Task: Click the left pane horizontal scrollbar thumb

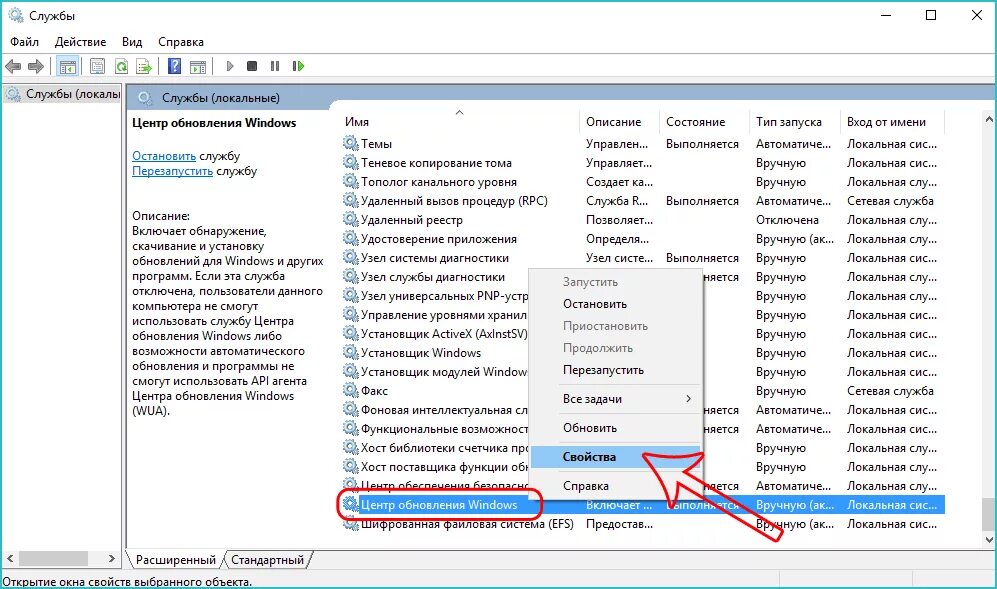Action: [x=53, y=558]
